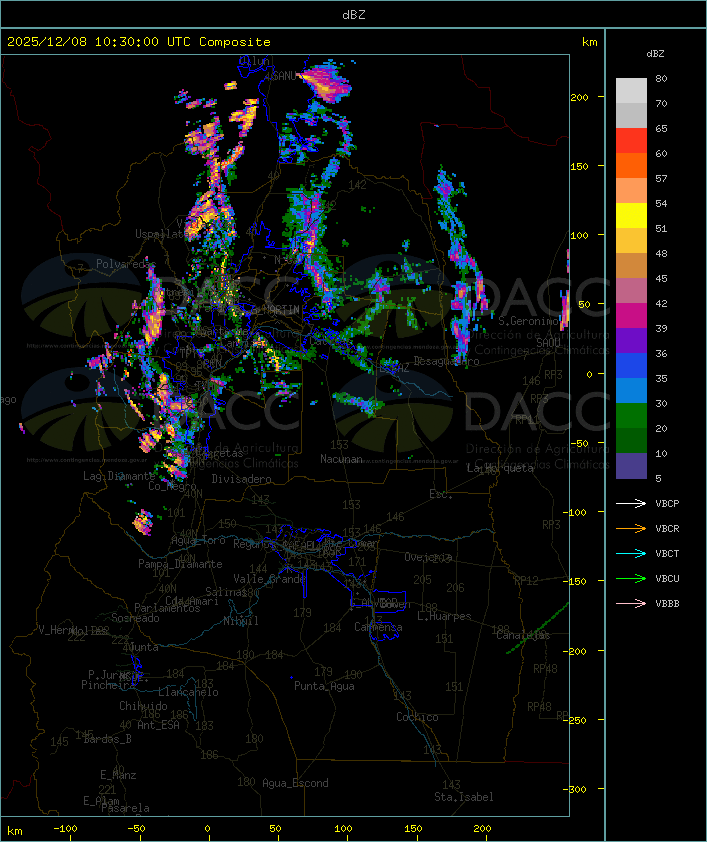Viewport: 707px width, 842px height.
Task: Click the 'Cochico' place label
Action: click(417, 717)
